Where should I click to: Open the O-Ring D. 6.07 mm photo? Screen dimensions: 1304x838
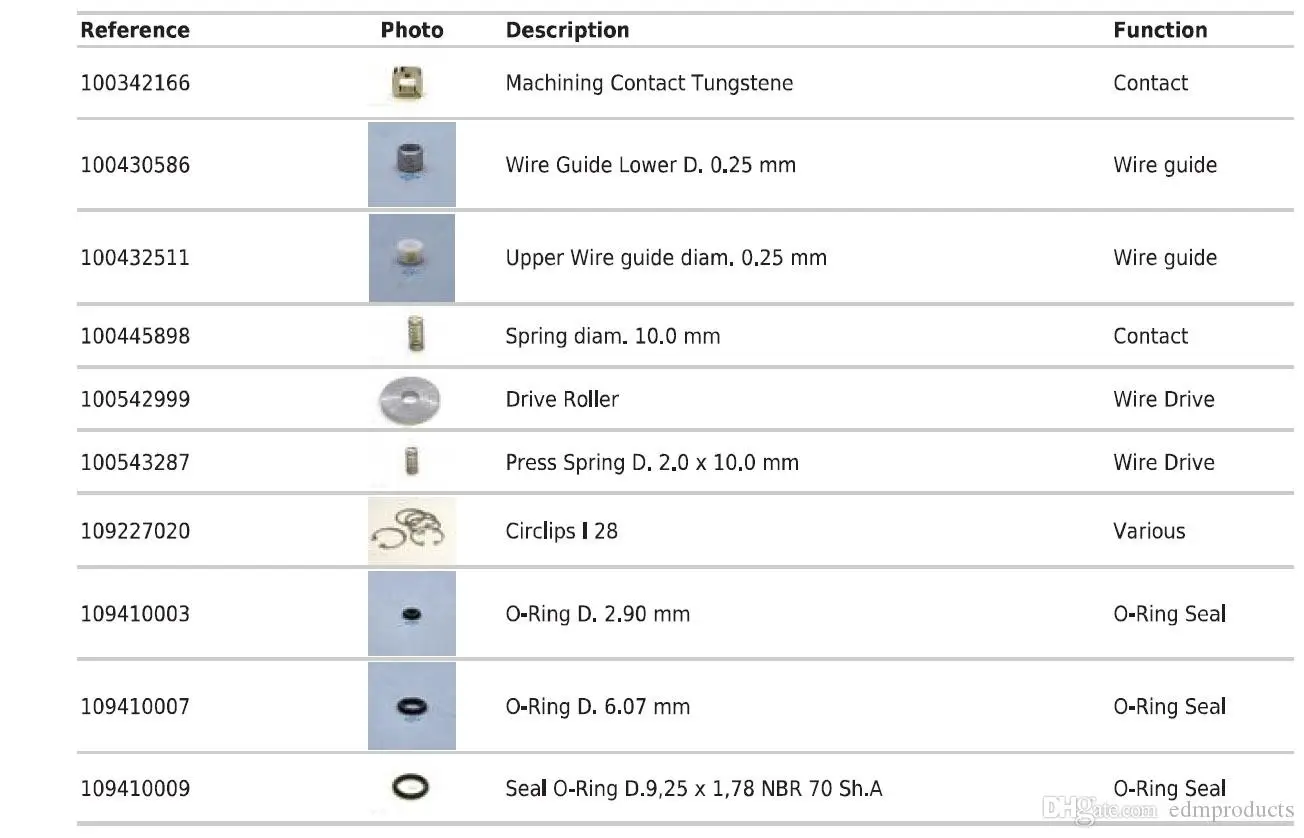coord(411,706)
